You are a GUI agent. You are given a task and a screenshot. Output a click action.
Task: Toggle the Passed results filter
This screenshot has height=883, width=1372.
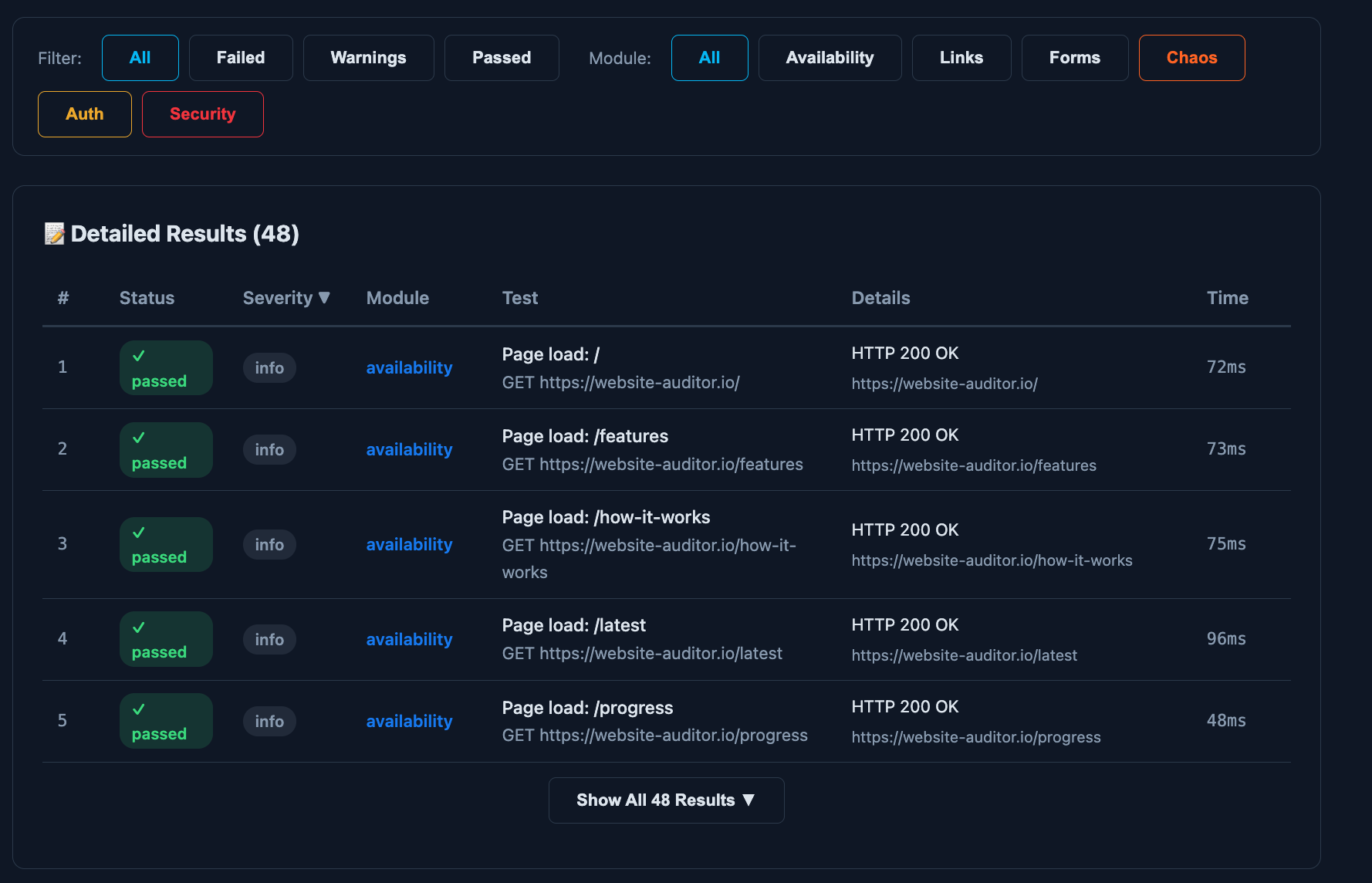(x=501, y=57)
